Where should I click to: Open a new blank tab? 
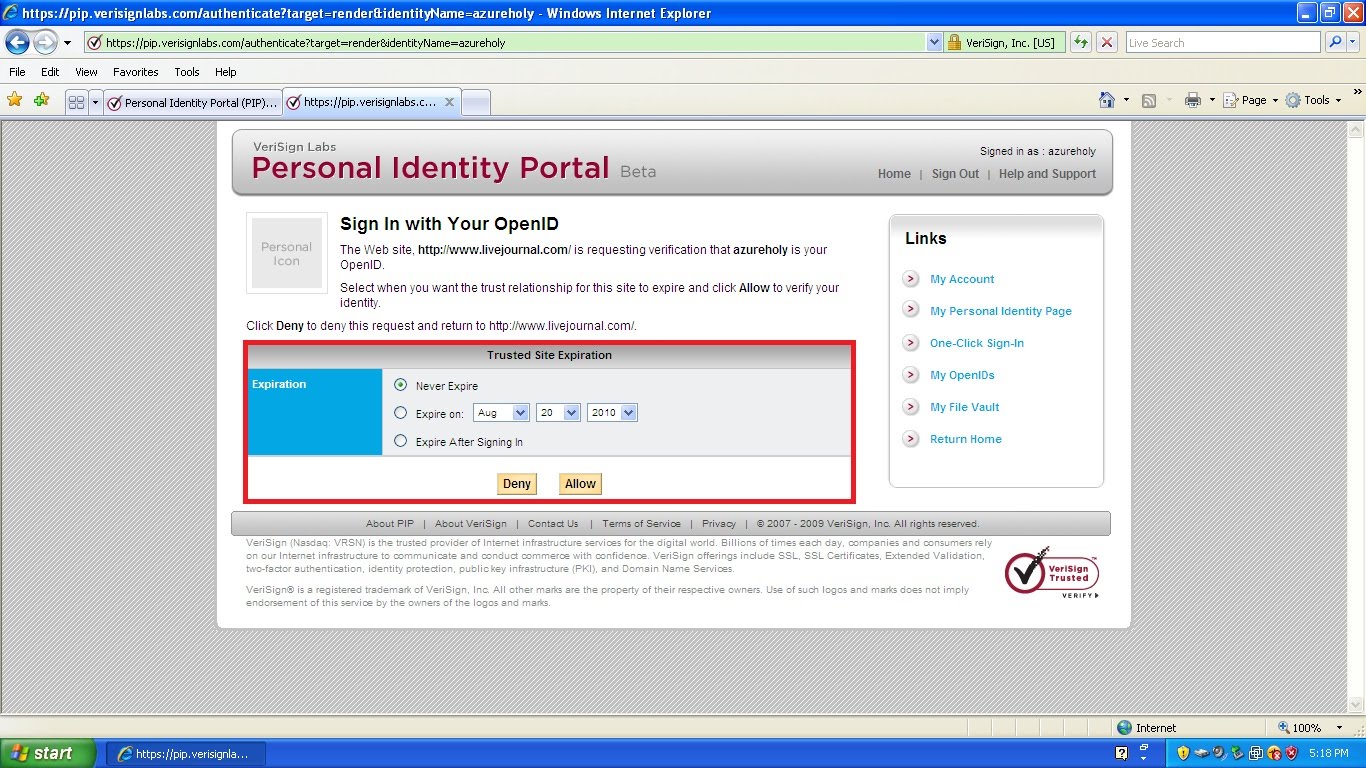pyautogui.click(x=476, y=102)
